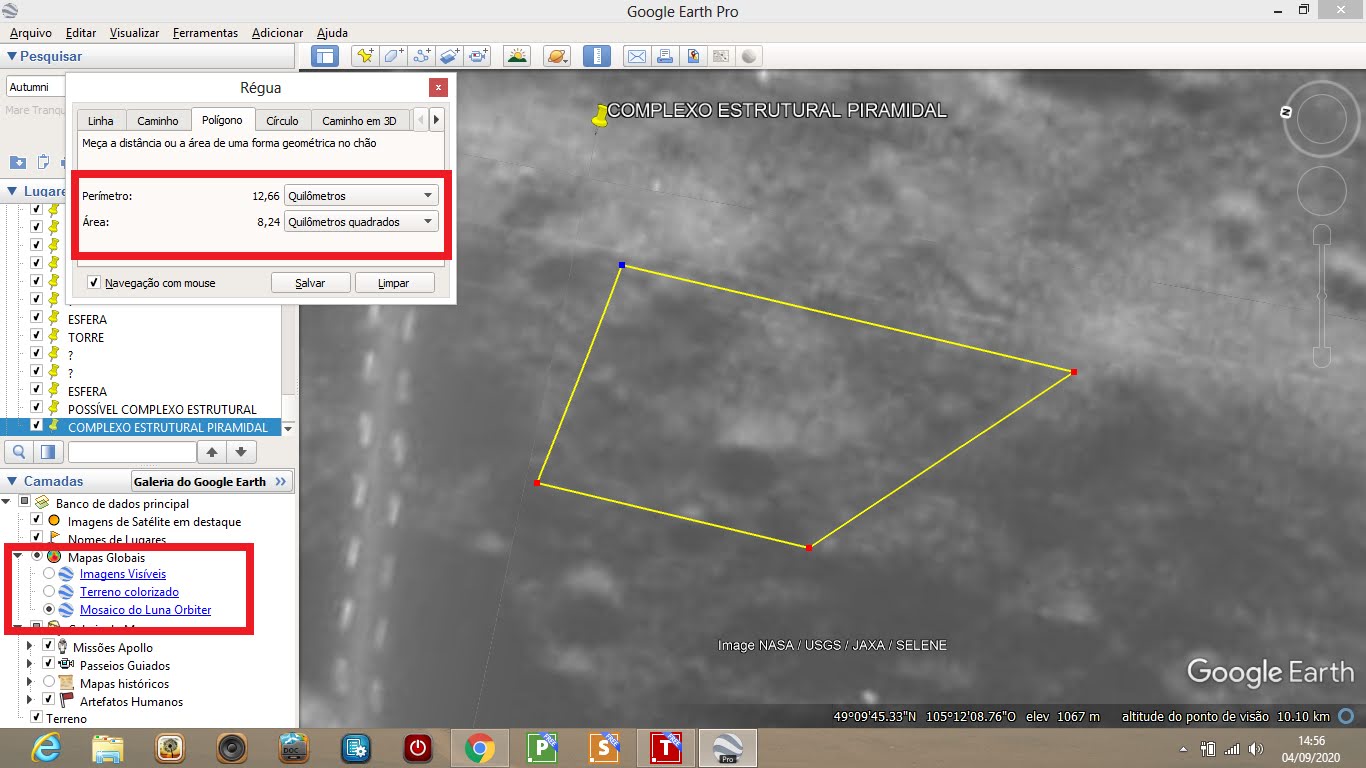This screenshot has height=768, width=1366.
Task: Click the yellow pushpin on the map
Action: 599,117
